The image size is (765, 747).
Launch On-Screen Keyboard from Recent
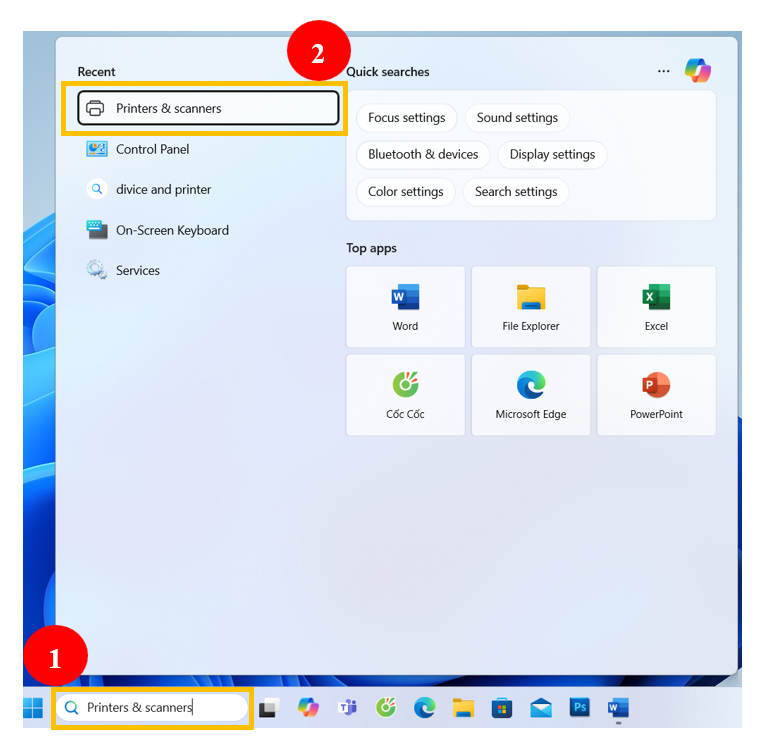[171, 230]
